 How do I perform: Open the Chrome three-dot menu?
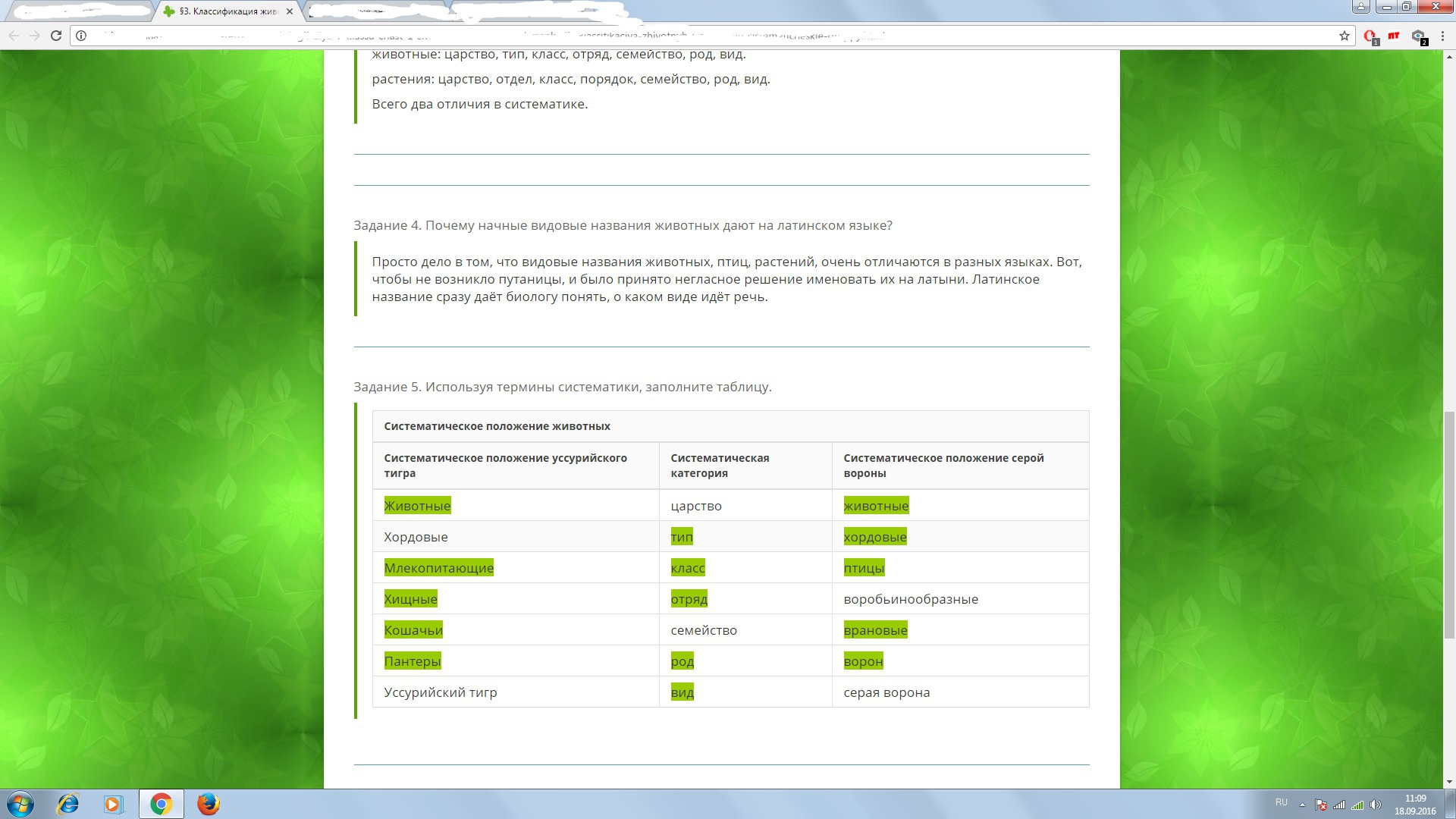1442,36
